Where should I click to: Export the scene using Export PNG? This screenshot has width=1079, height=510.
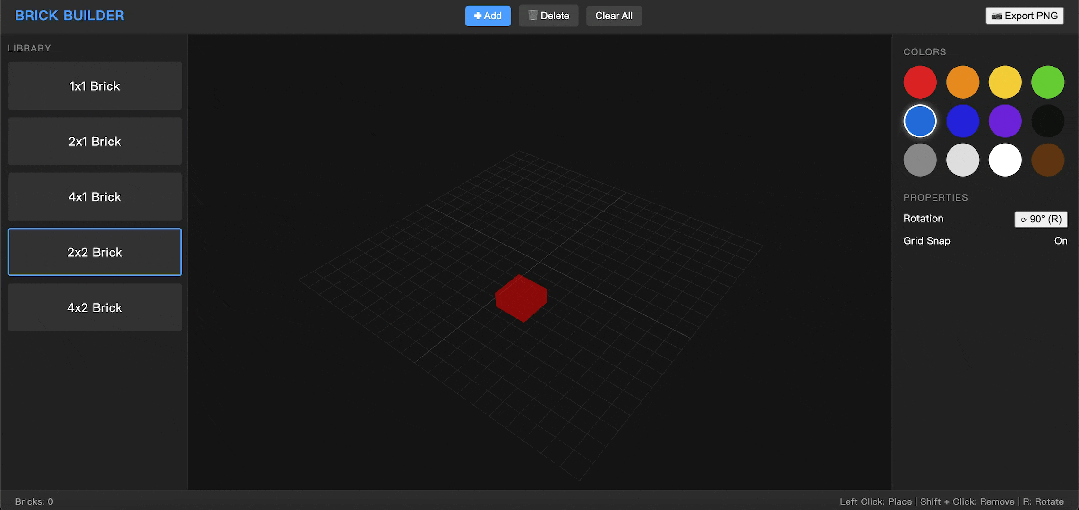1024,16
